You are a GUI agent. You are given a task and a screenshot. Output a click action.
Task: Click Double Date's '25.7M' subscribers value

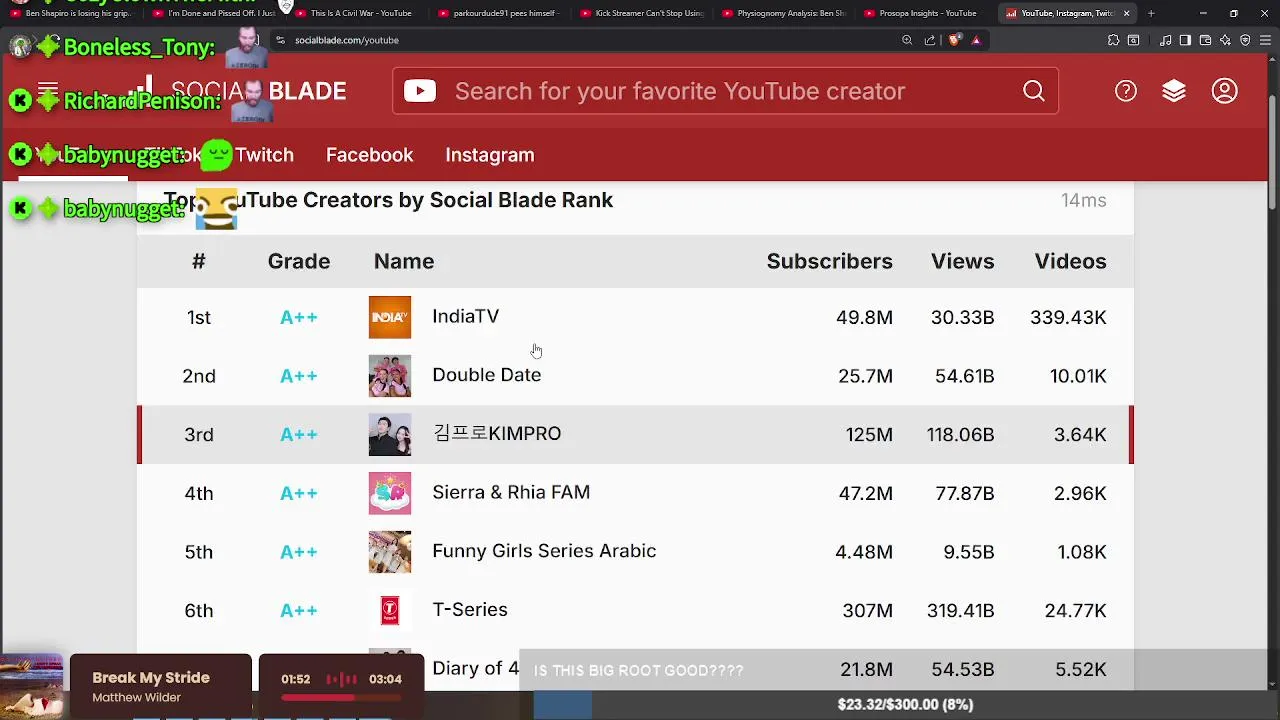[x=865, y=376]
